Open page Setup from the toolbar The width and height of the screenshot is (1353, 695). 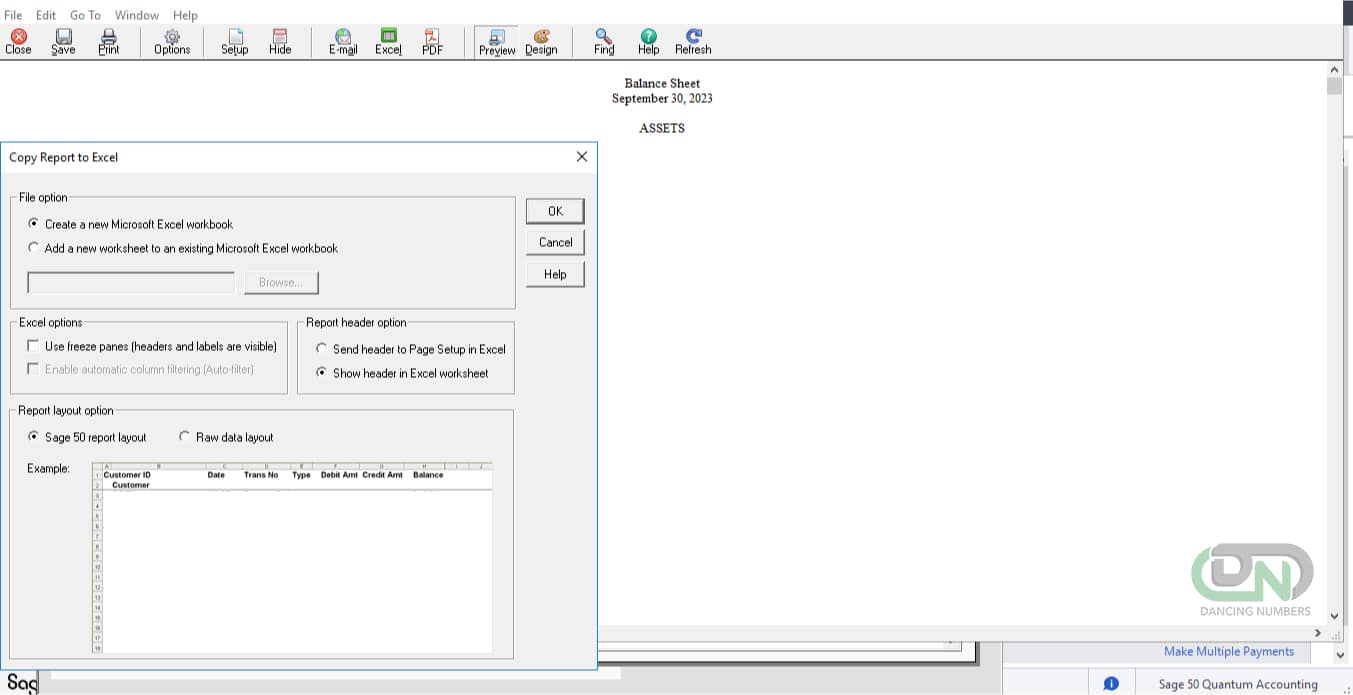234,41
